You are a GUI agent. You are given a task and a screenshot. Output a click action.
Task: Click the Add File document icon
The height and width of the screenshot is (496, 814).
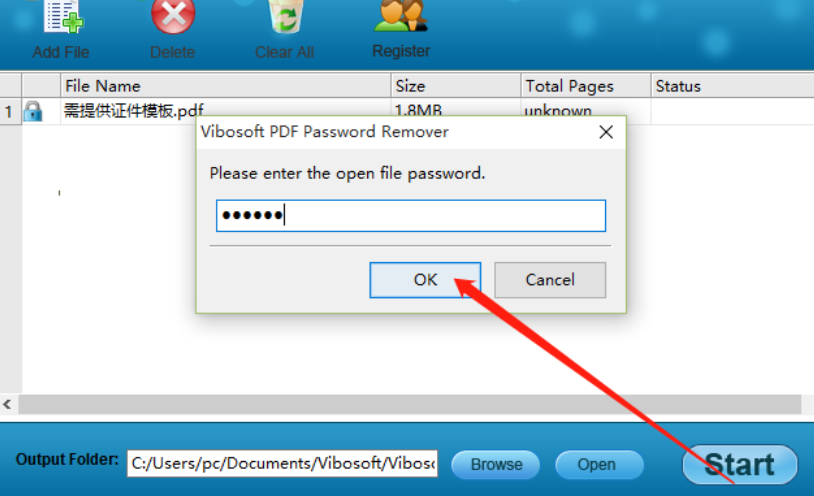[63, 16]
